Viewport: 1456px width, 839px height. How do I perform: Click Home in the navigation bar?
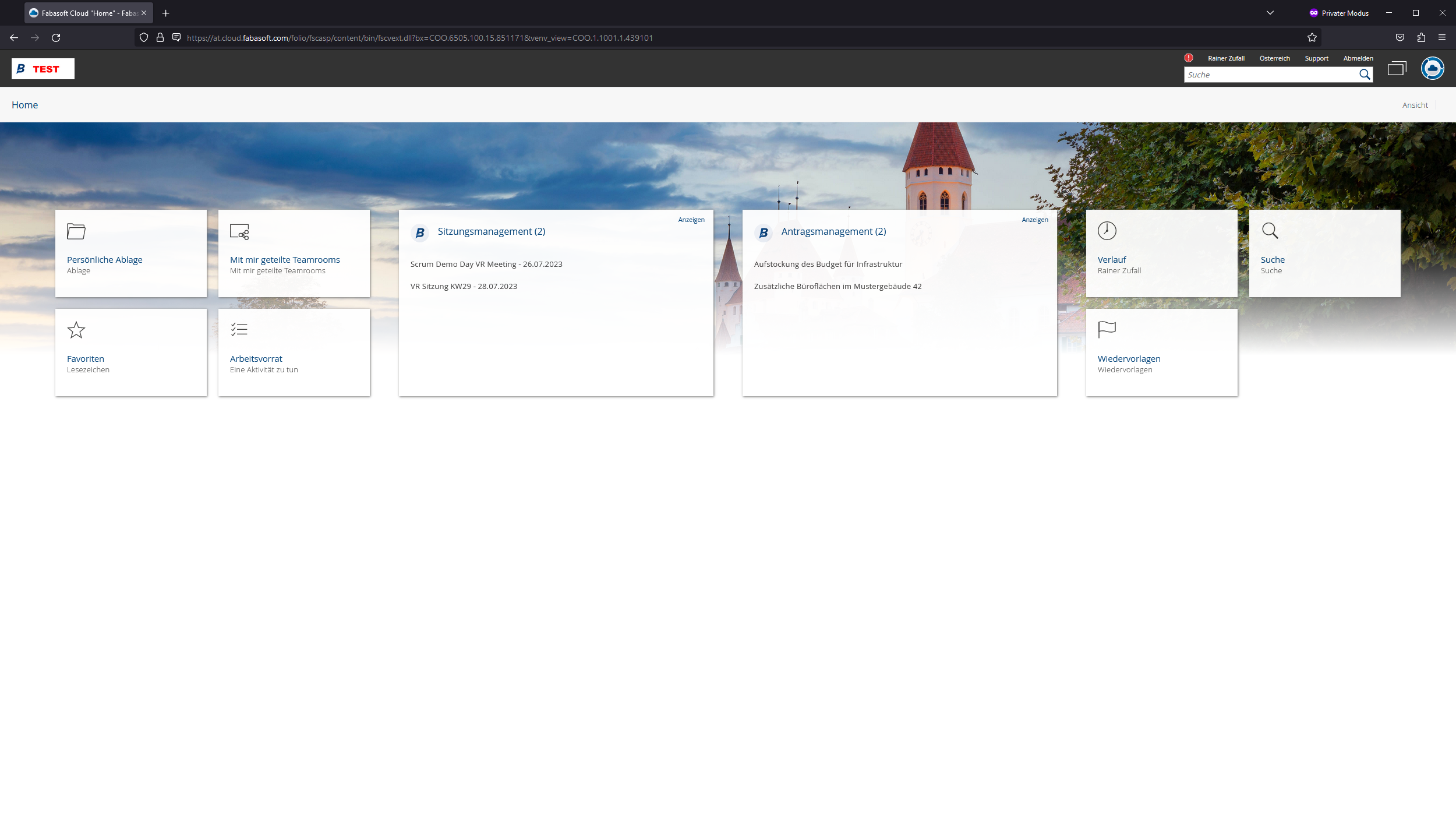point(25,104)
